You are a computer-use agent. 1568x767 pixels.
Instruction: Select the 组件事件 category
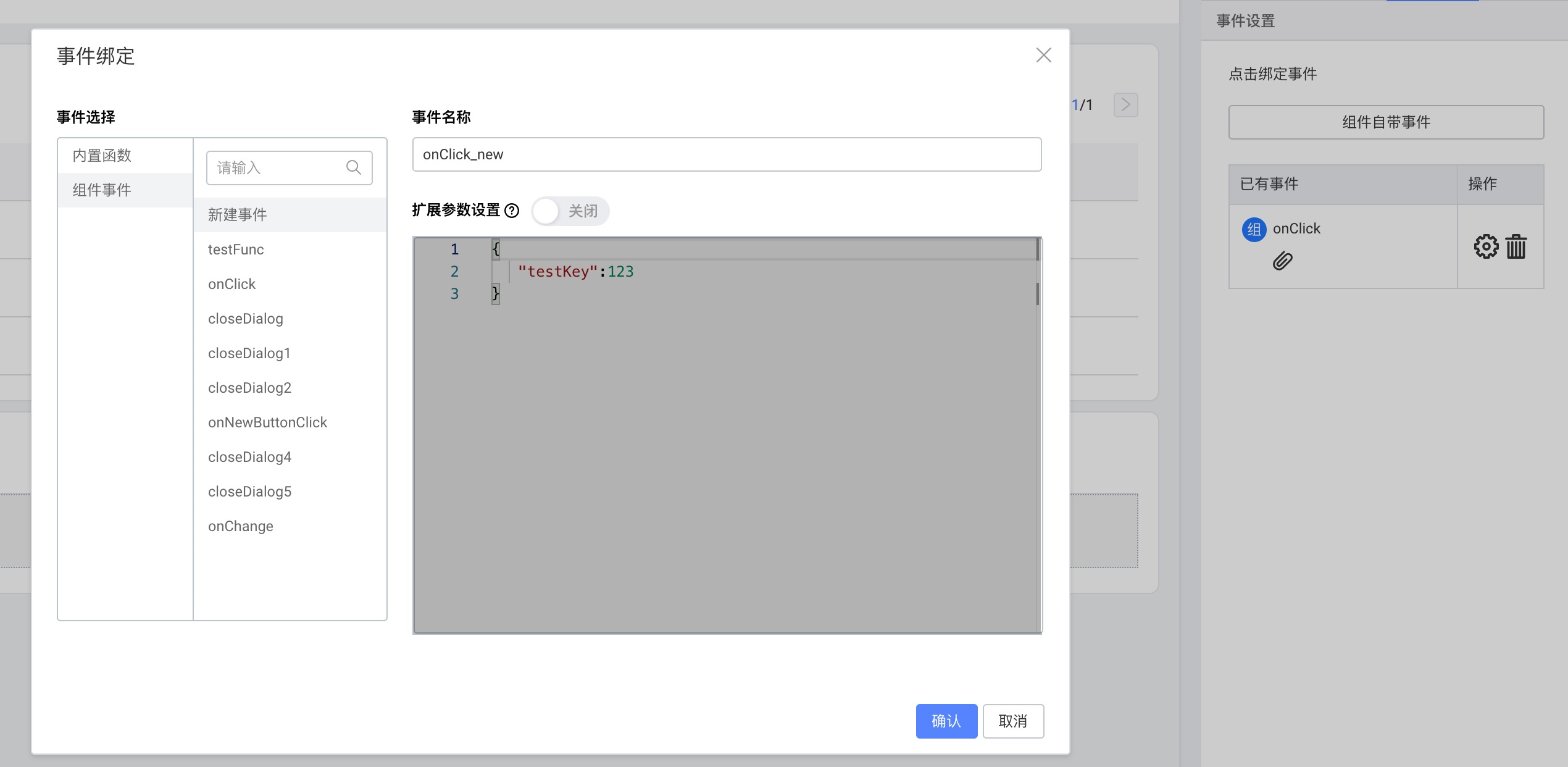coord(102,190)
